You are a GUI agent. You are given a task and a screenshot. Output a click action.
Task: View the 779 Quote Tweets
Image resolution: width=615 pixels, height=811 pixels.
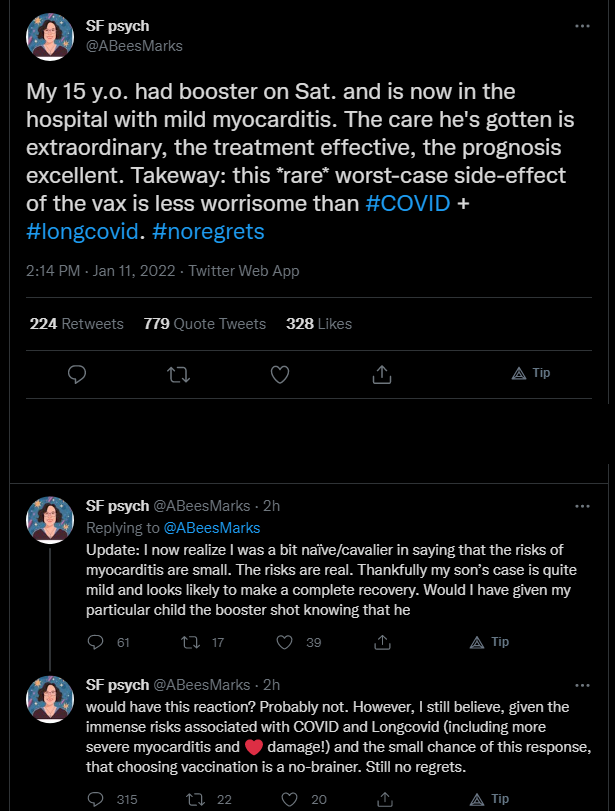(205, 324)
